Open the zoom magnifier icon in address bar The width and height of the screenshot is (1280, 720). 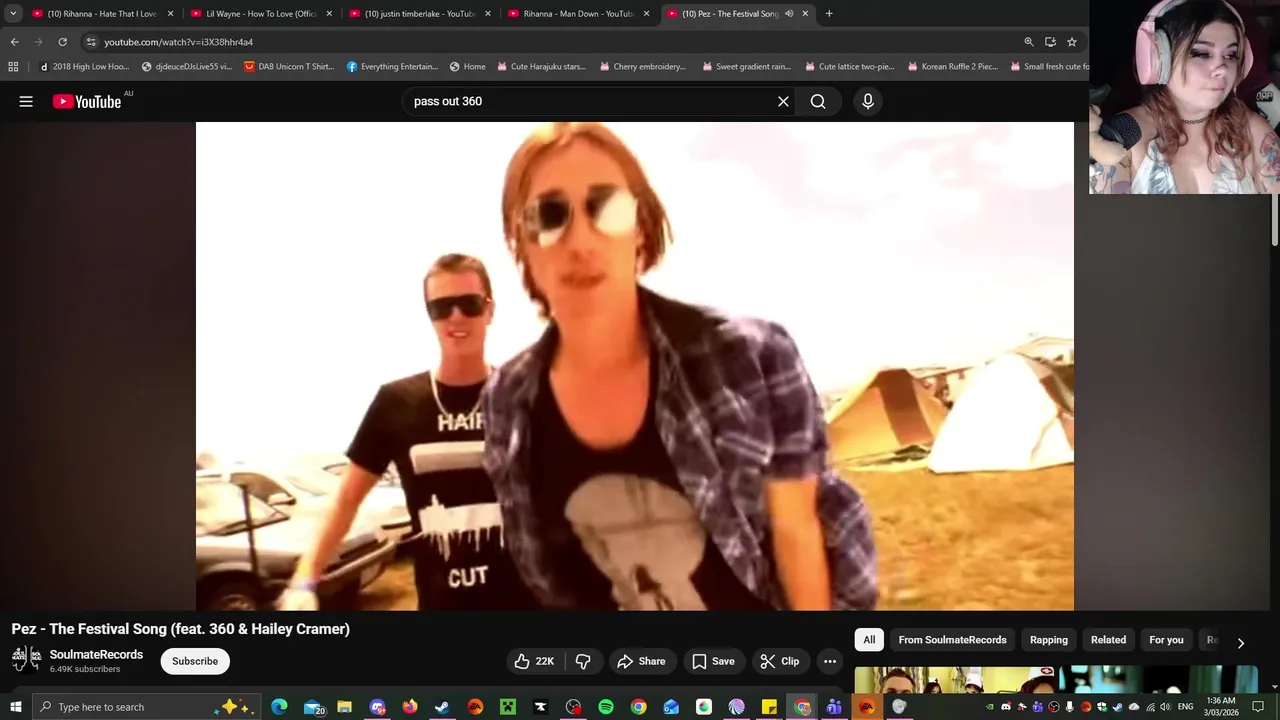pyautogui.click(x=1028, y=42)
